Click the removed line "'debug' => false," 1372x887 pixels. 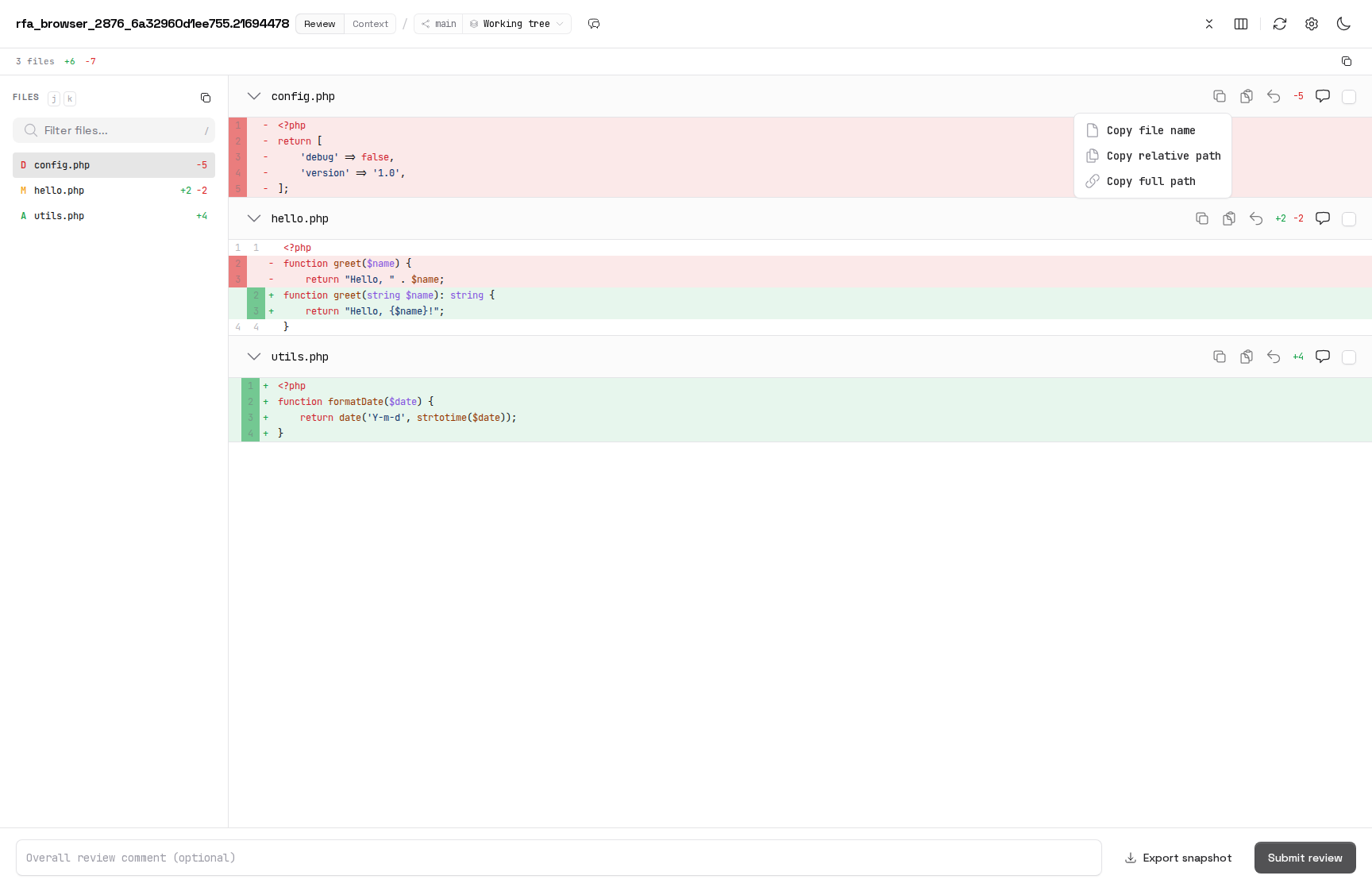click(800, 157)
